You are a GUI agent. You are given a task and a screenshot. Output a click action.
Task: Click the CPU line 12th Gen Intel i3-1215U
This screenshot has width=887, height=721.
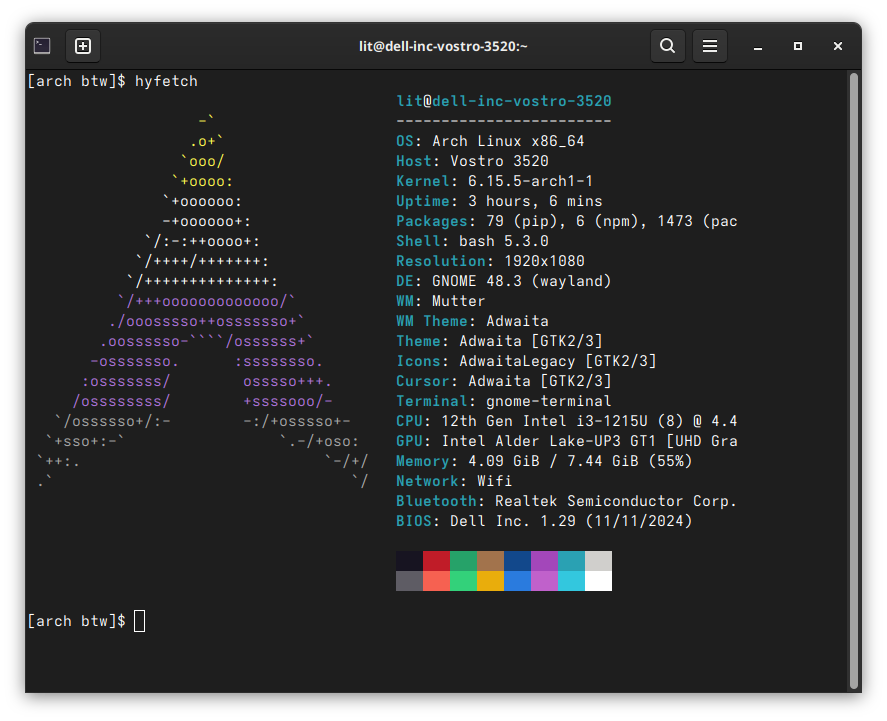pos(567,421)
